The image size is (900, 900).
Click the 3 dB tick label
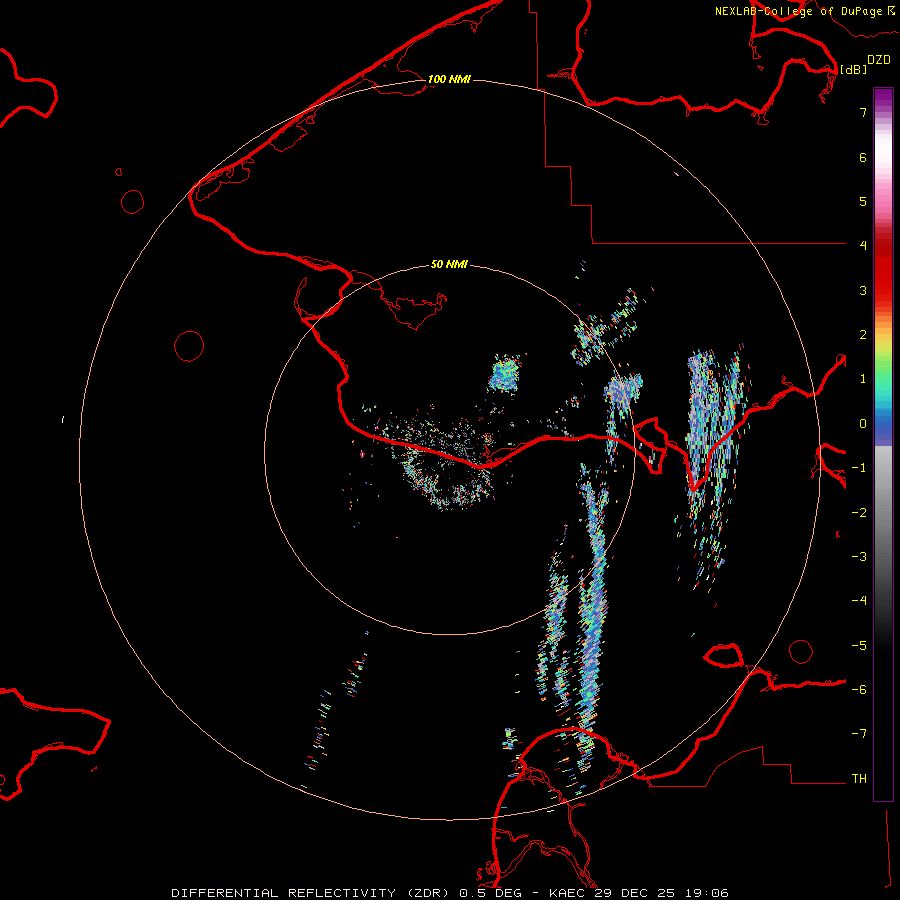(863, 290)
